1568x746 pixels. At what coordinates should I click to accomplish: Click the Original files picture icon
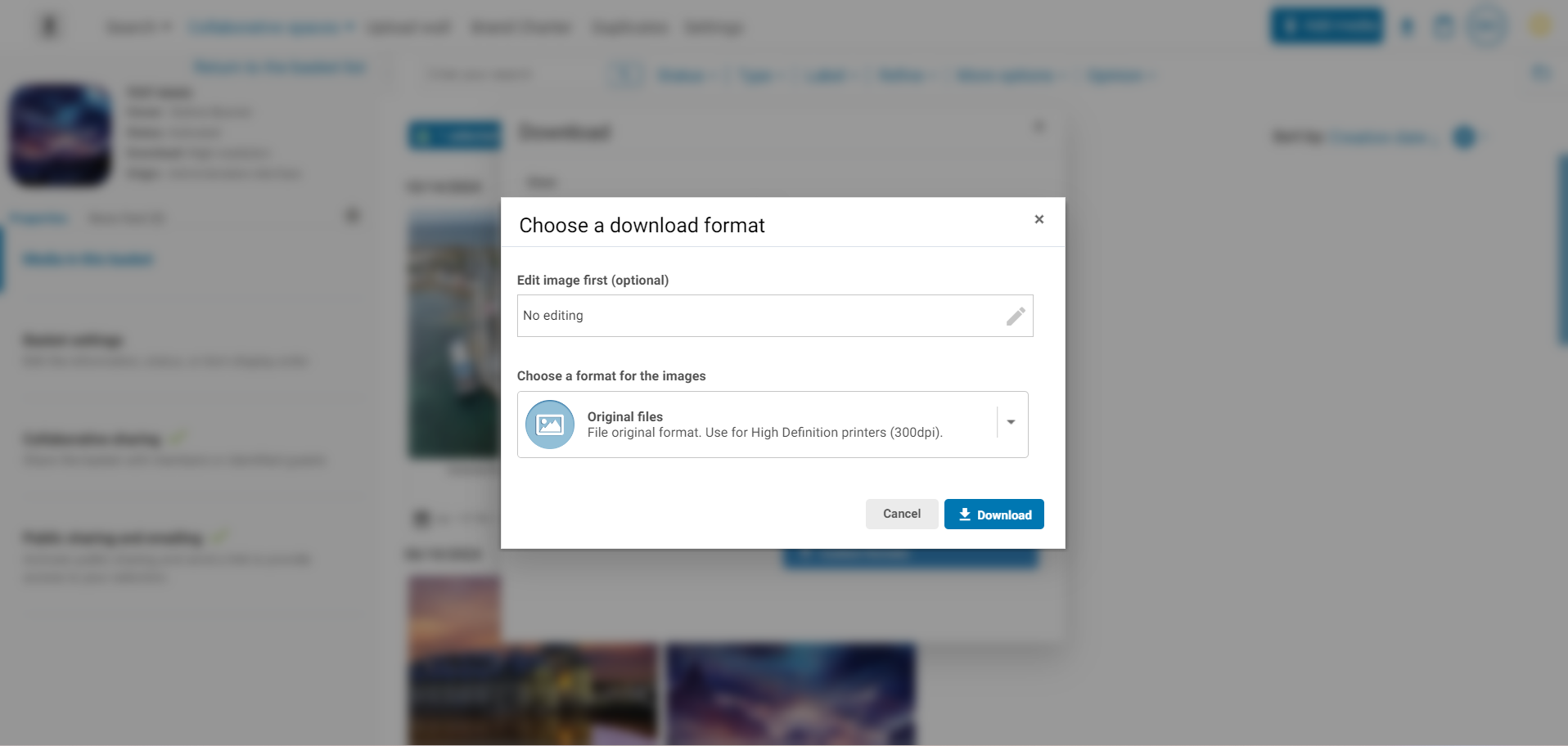549,425
